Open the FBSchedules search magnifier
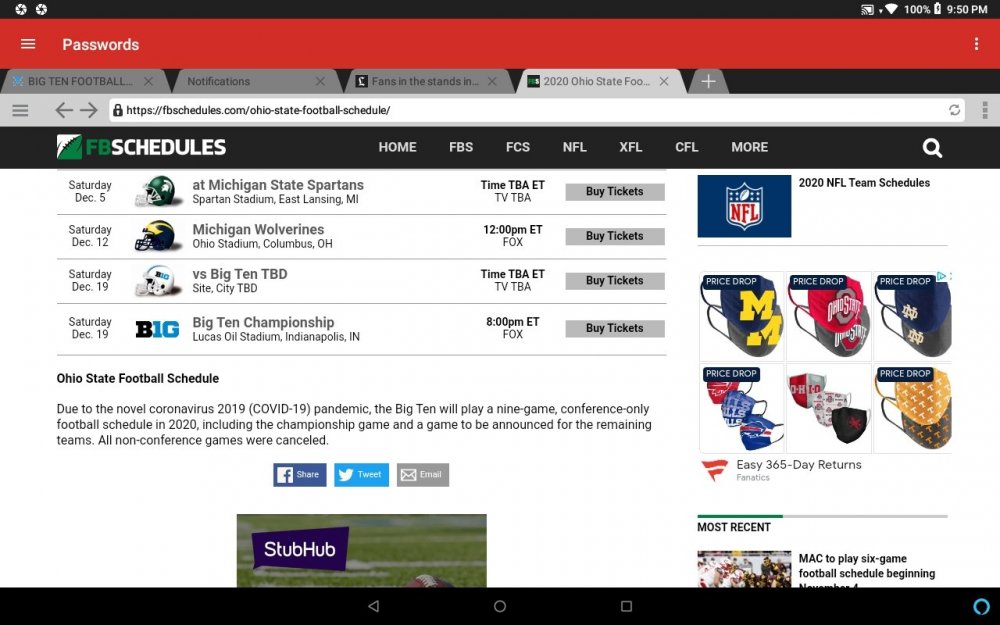Viewport: 1000px width, 625px height. tap(932, 148)
